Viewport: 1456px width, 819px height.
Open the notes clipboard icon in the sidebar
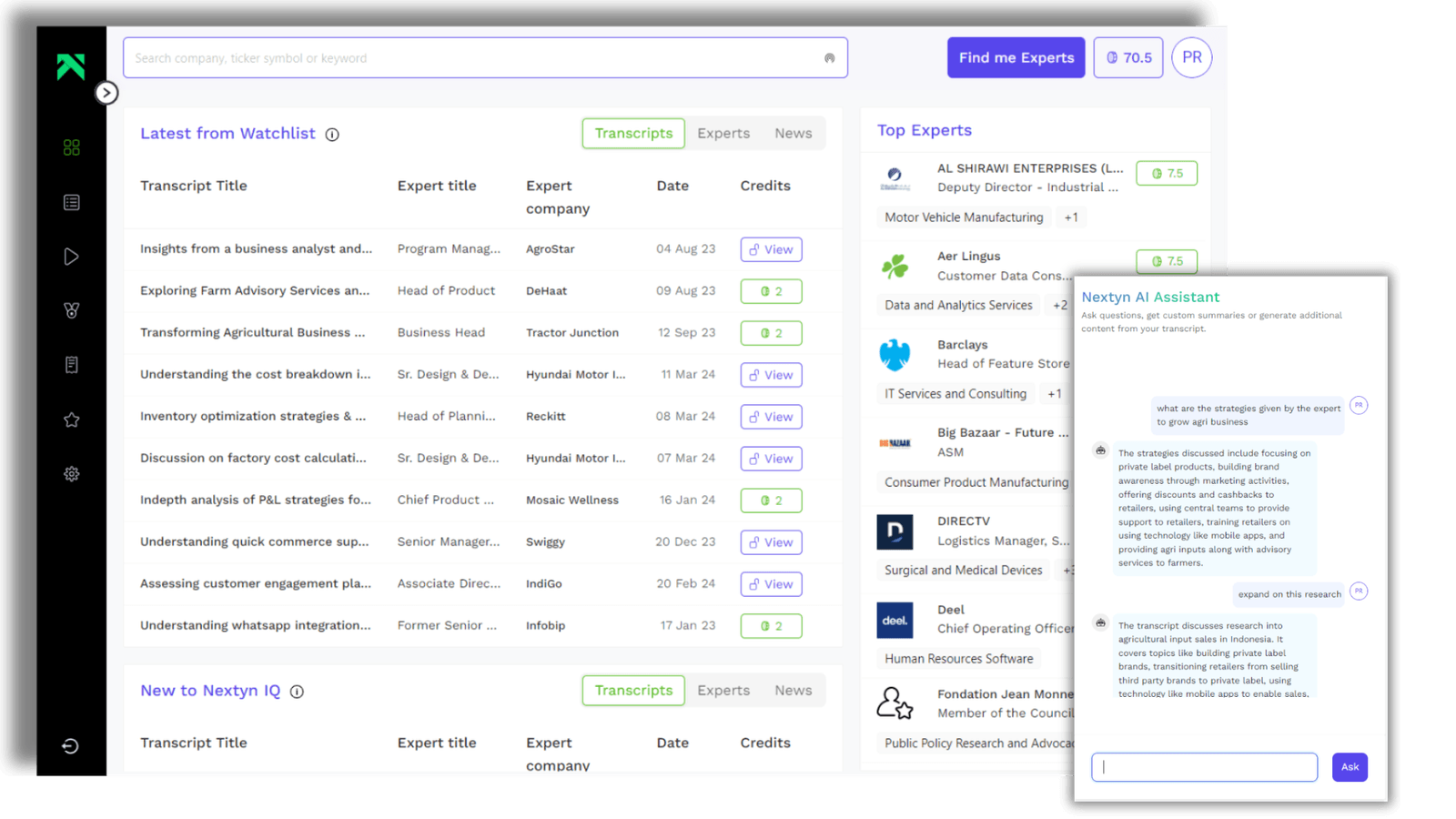[x=71, y=365]
